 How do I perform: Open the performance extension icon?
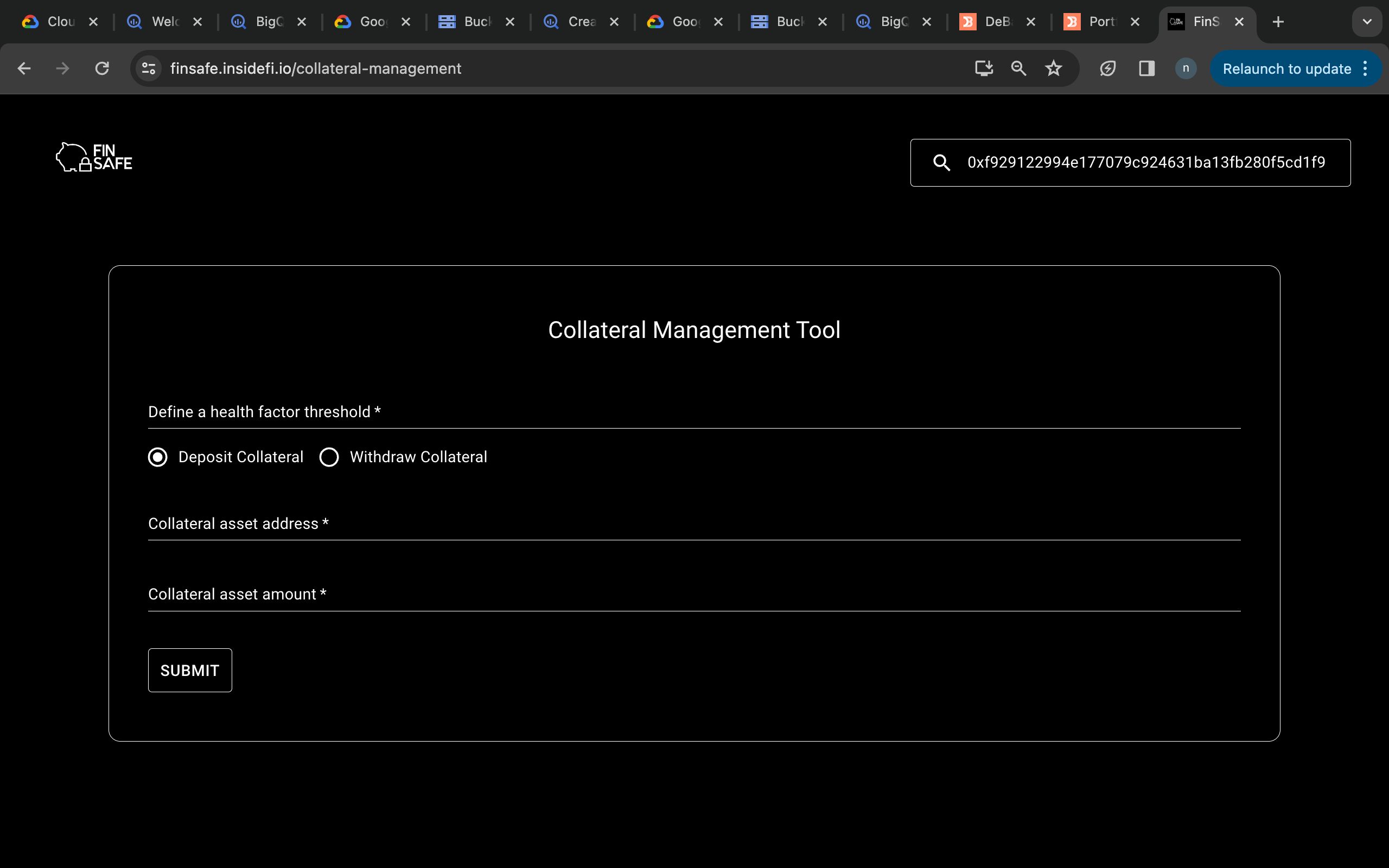1108,69
